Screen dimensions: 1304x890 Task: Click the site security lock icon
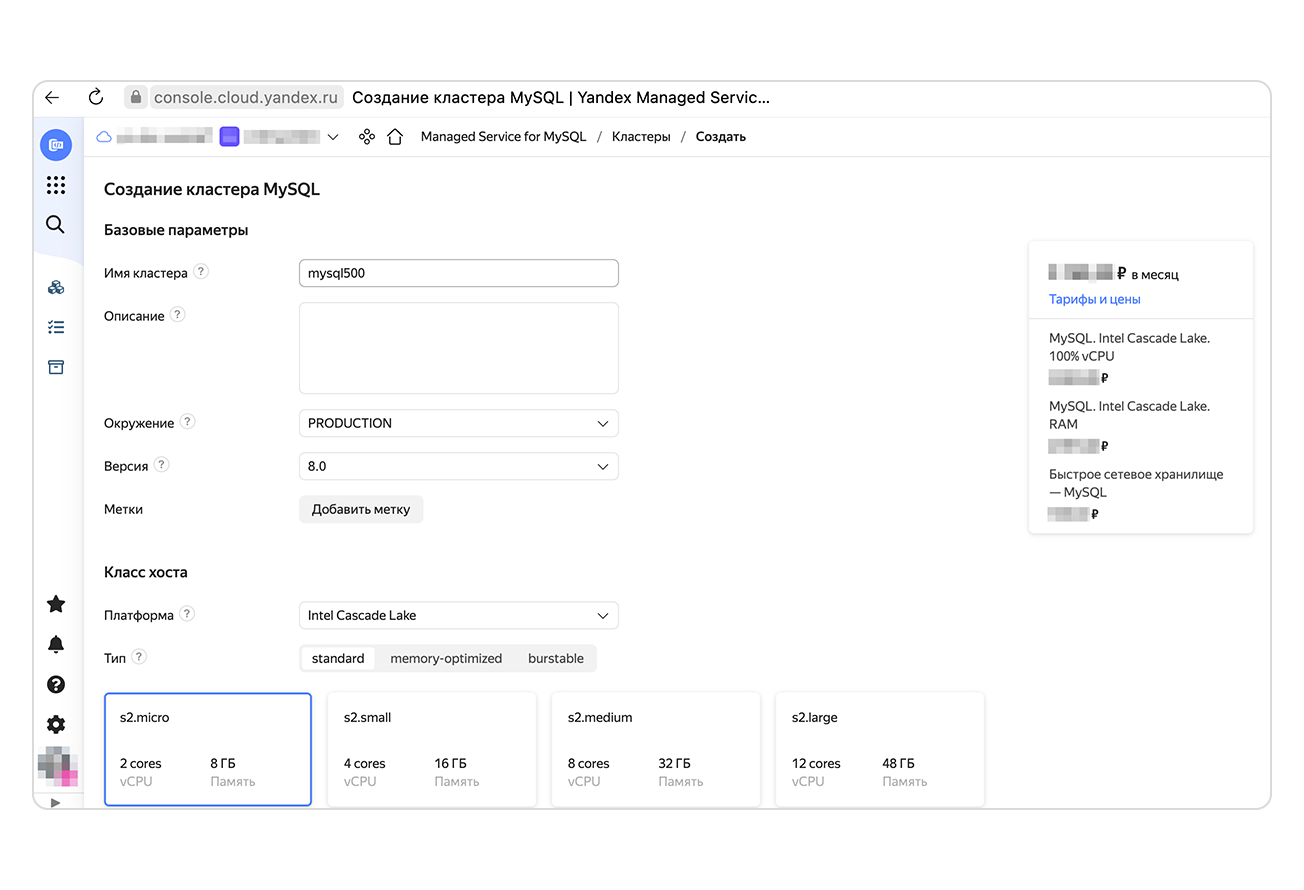pyautogui.click(x=135, y=97)
